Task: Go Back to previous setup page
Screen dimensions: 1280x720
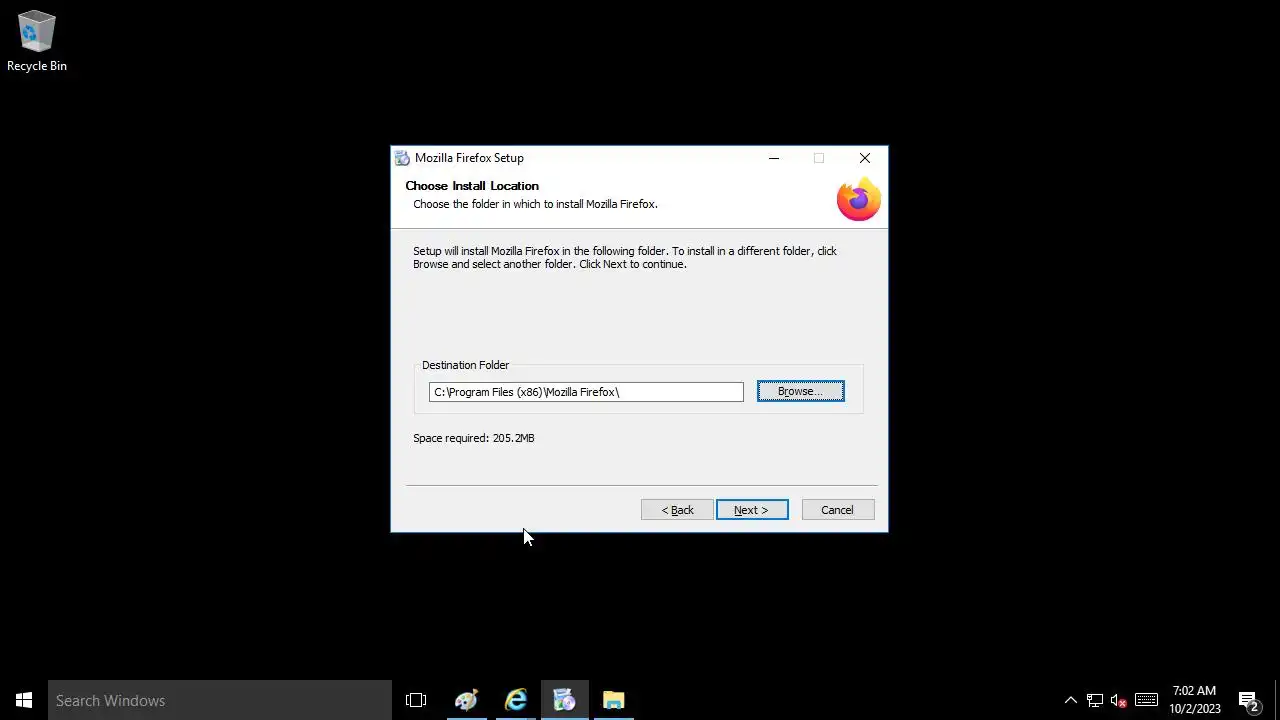Action: pos(677,510)
